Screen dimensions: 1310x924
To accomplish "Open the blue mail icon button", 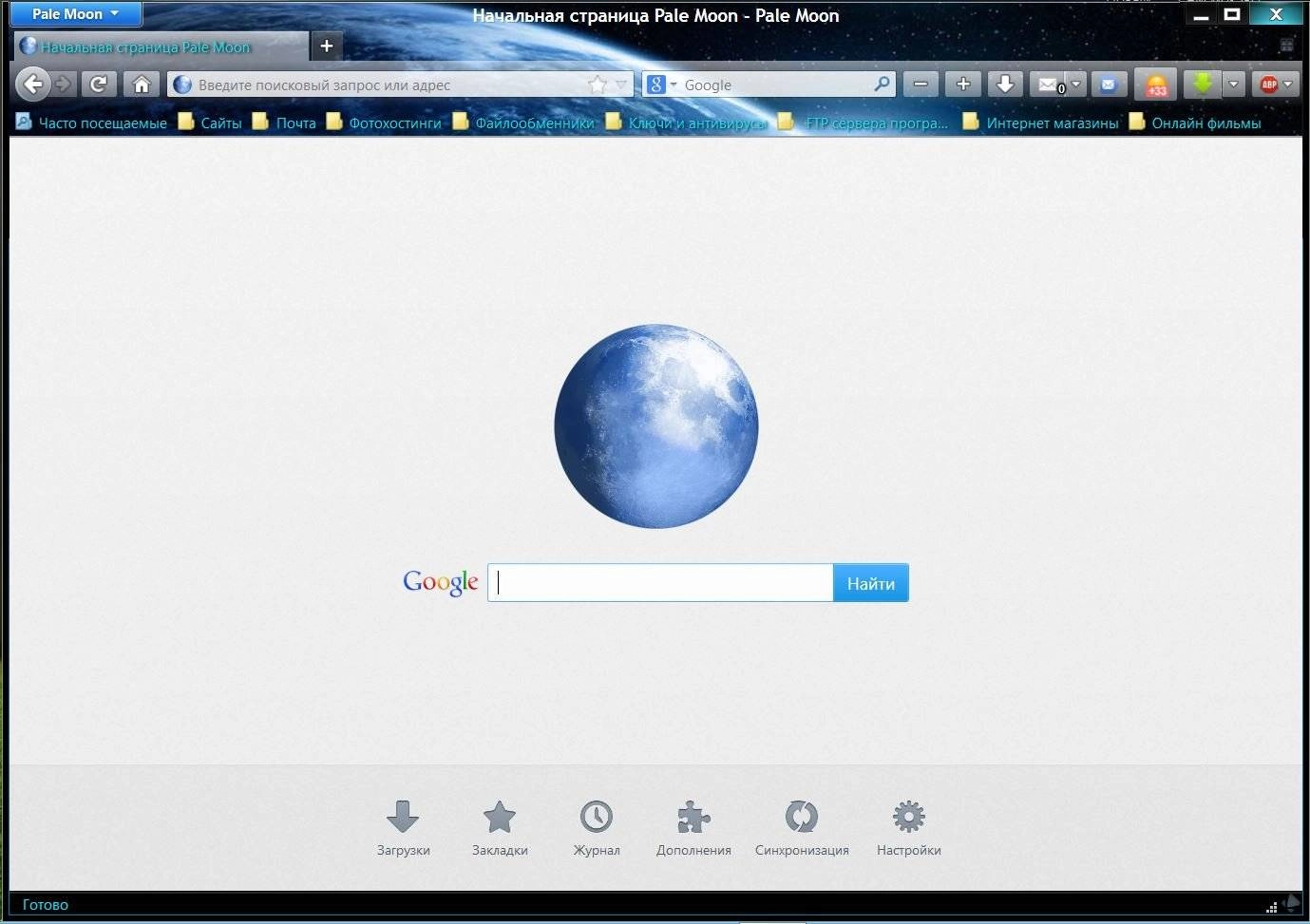I will coord(1109,85).
